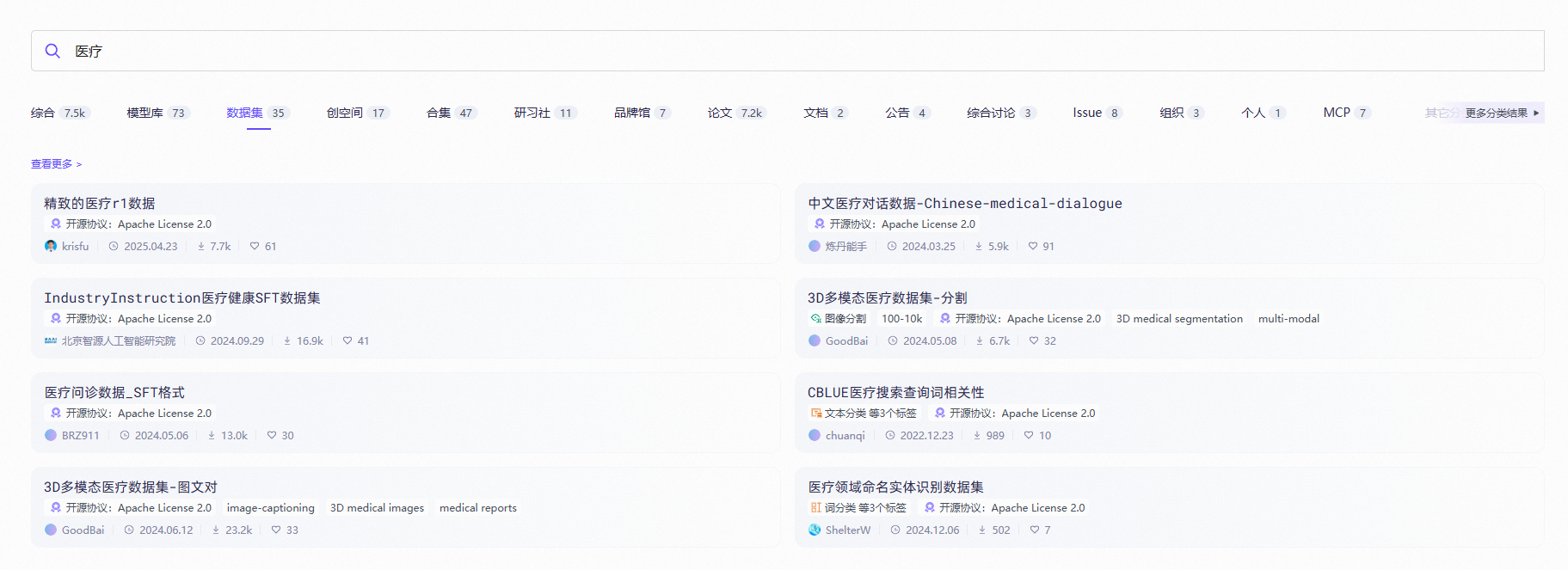Image resolution: width=1568 pixels, height=570 pixels.
Task: Open the 合集 tab
Action: 452,113
